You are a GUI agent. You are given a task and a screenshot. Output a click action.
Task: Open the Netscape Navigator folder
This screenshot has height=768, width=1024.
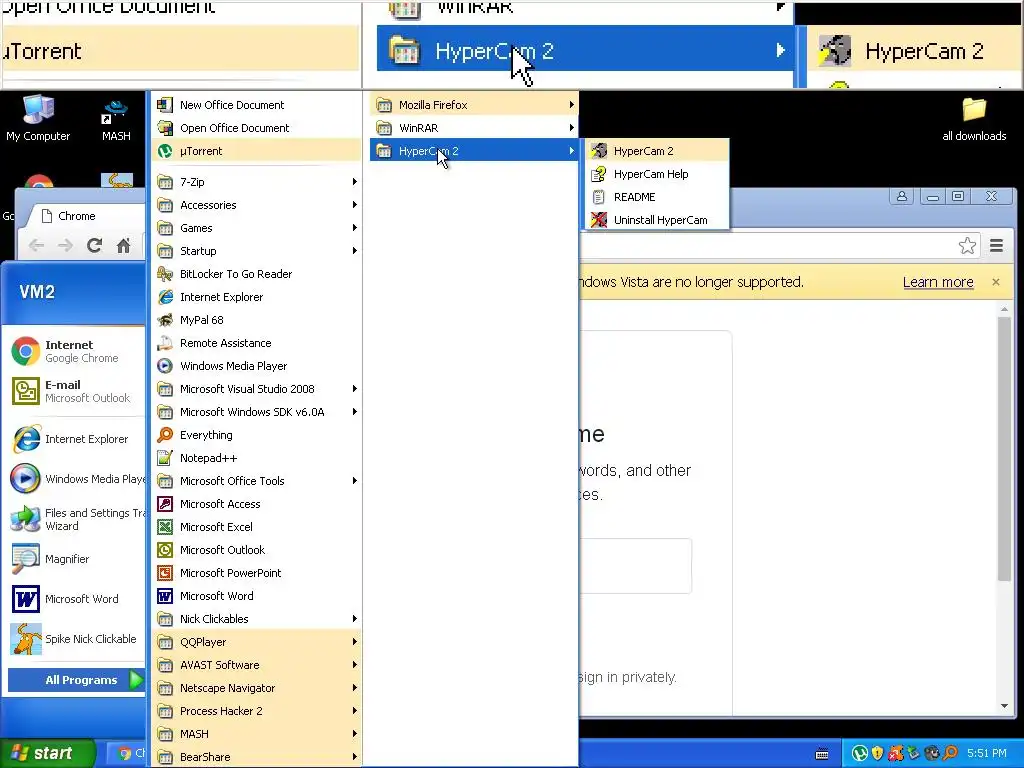pyautogui.click(x=257, y=688)
